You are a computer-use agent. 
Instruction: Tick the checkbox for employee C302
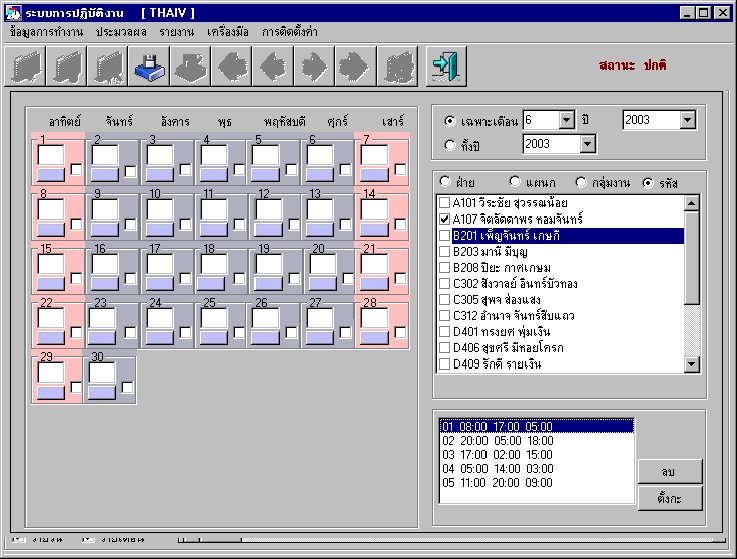[444, 283]
